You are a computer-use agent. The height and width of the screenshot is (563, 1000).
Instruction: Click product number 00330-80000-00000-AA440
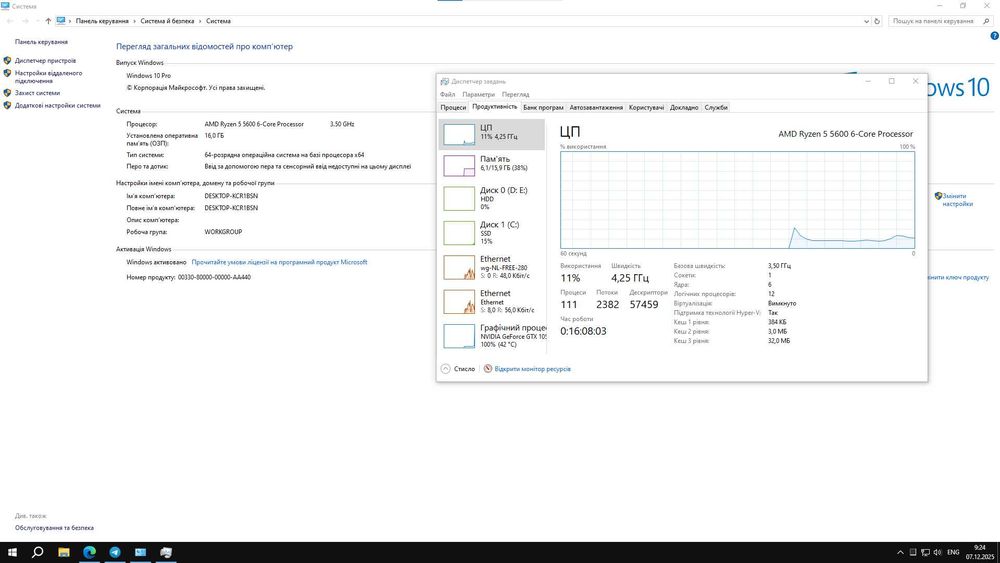point(214,277)
